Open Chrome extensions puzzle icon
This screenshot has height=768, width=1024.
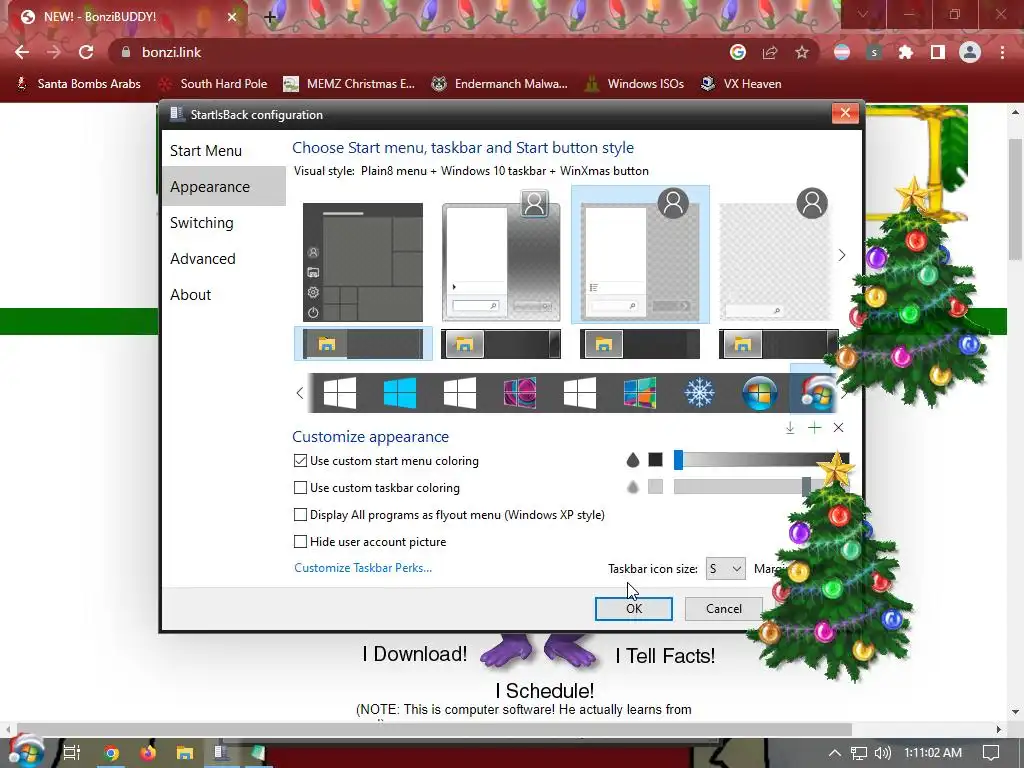906,52
